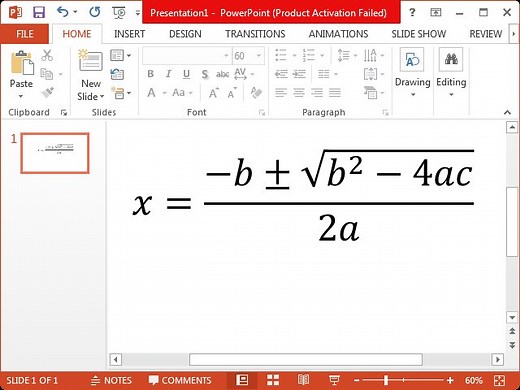
Task: Open the Text Direction options
Action: 373,55
